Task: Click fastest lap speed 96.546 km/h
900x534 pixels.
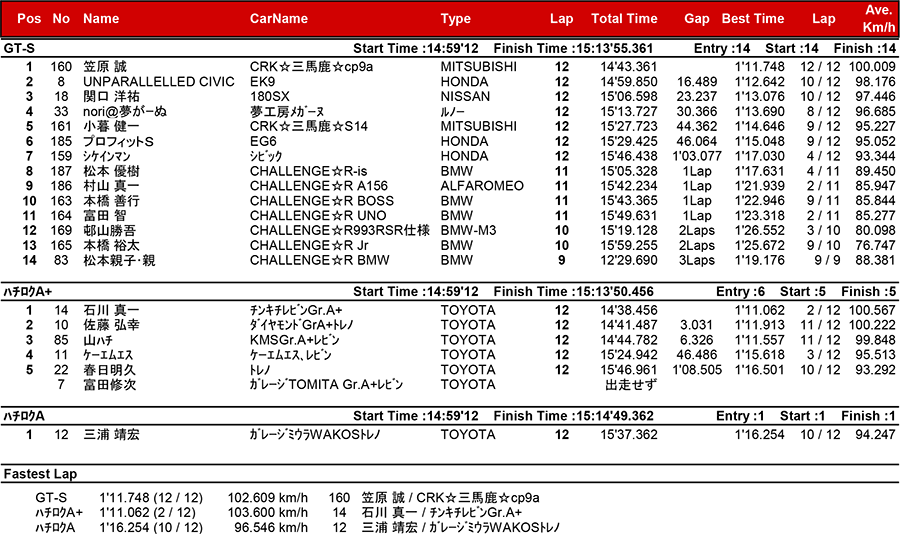Action: point(271,527)
